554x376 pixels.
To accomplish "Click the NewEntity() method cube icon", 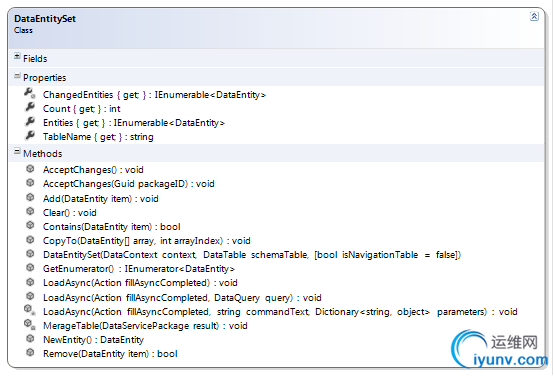I will [30, 339].
